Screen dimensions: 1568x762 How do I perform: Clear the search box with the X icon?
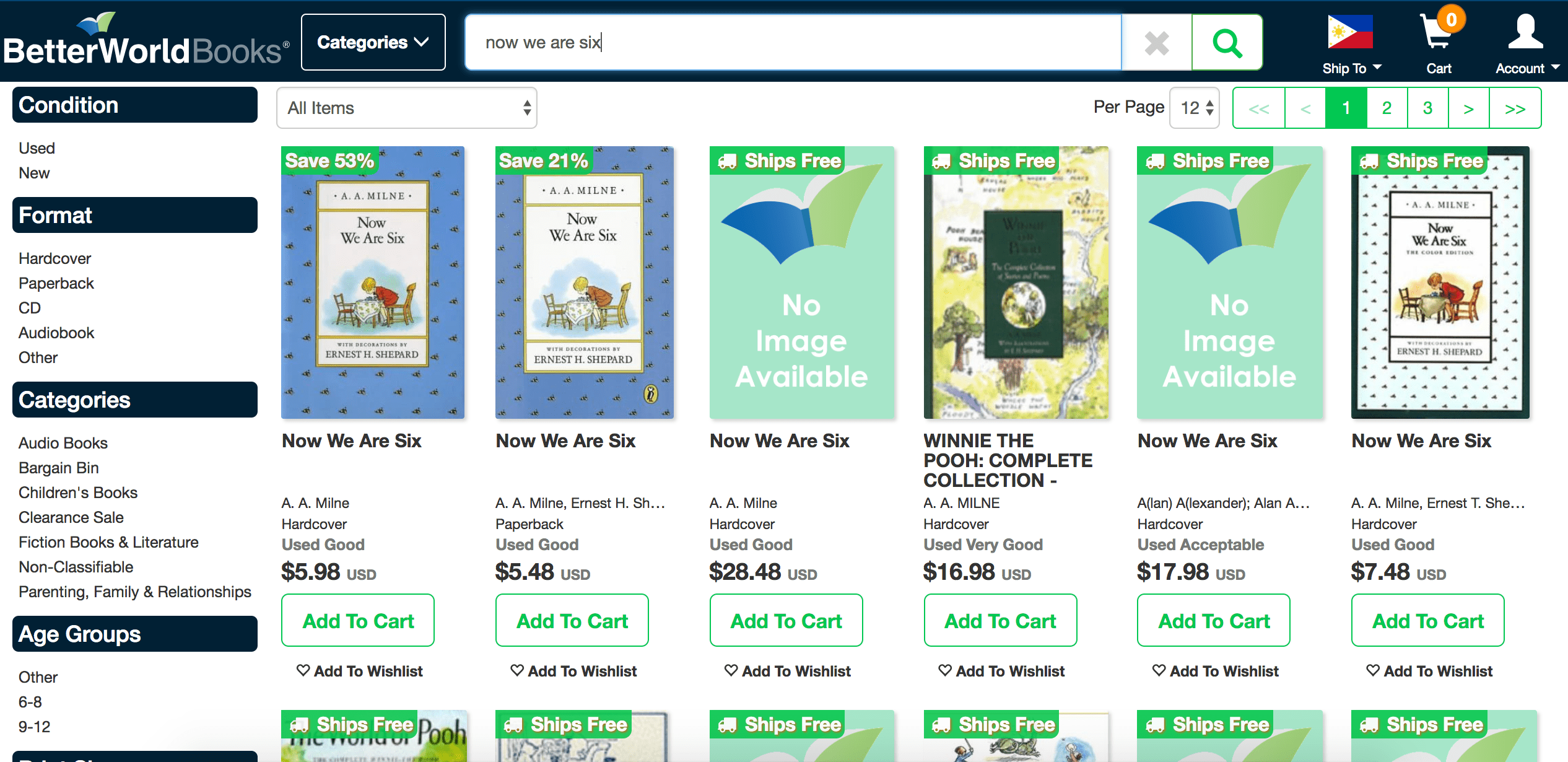point(1156,43)
